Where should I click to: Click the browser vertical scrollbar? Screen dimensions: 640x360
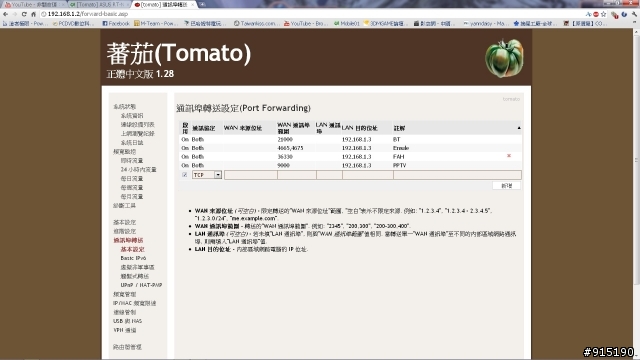tap(636, 159)
